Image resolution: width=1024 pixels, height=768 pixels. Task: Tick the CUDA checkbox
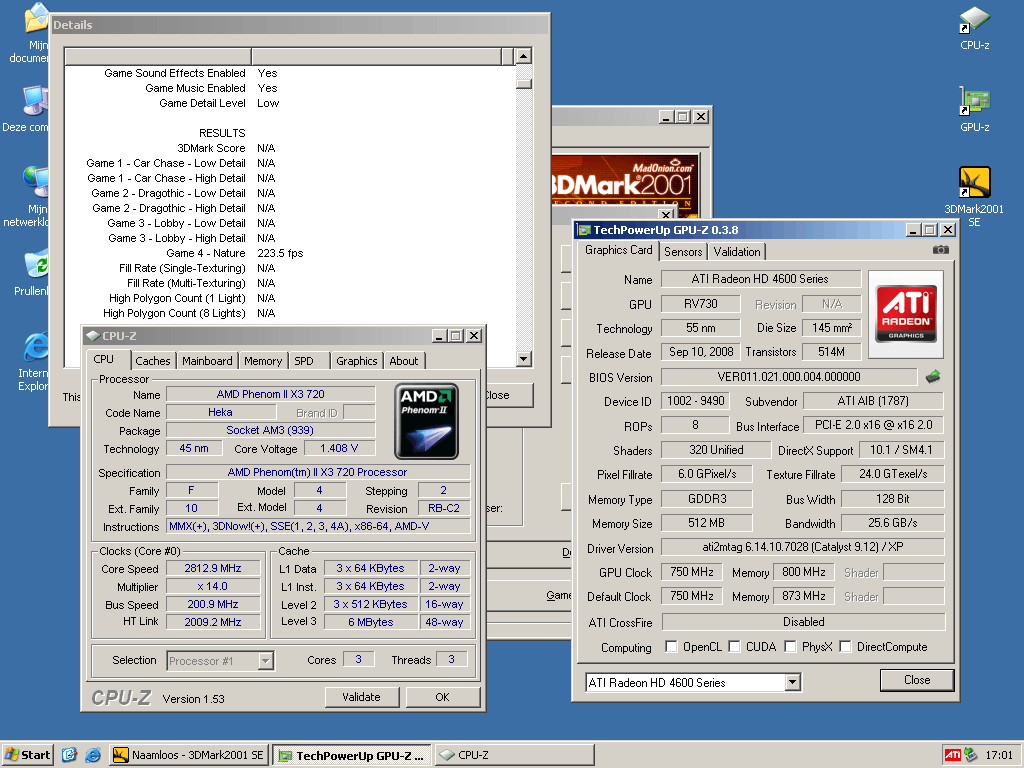coord(735,647)
